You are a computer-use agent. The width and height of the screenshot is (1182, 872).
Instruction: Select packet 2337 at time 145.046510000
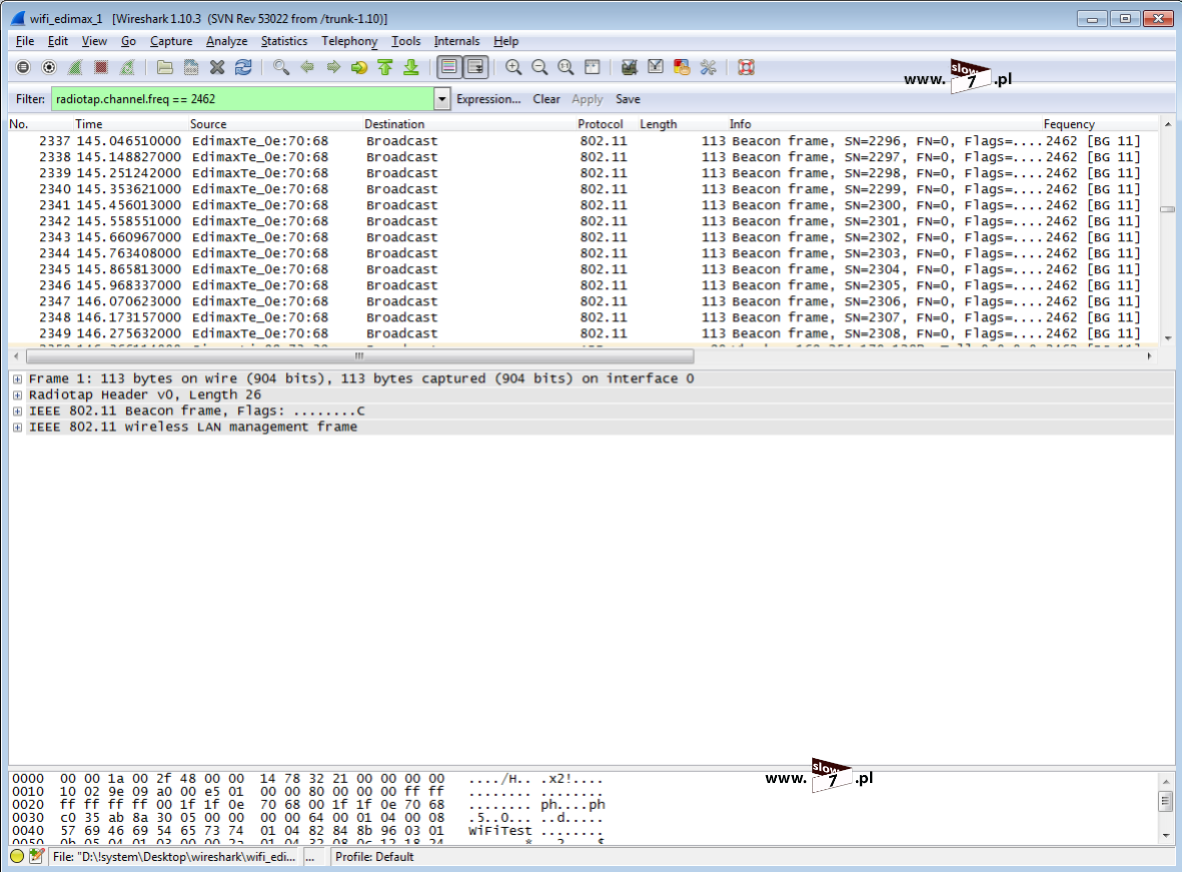point(583,141)
